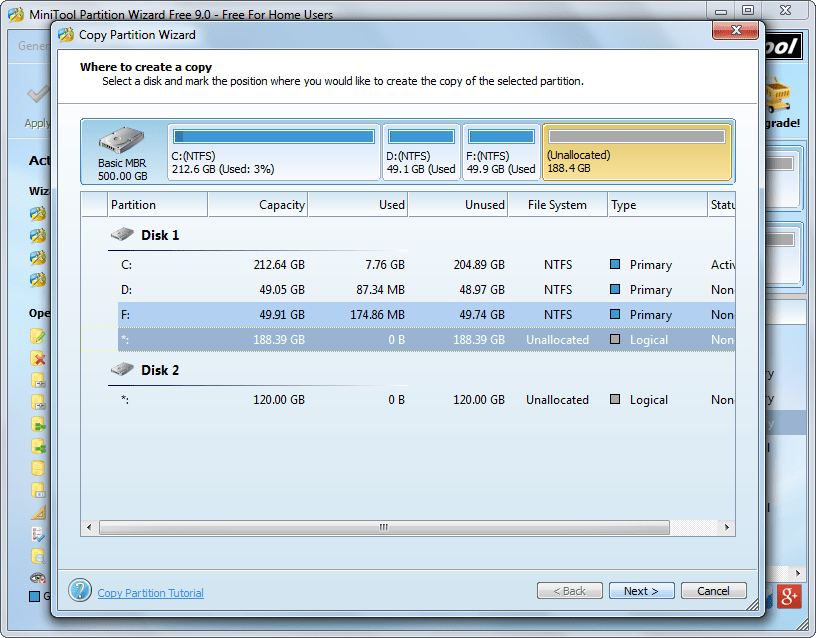The height and width of the screenshot is (638, 816).
Task: Click the right arrow of the horizontal scrollbar
Action: pyautogui.click(x=726, y=527)
